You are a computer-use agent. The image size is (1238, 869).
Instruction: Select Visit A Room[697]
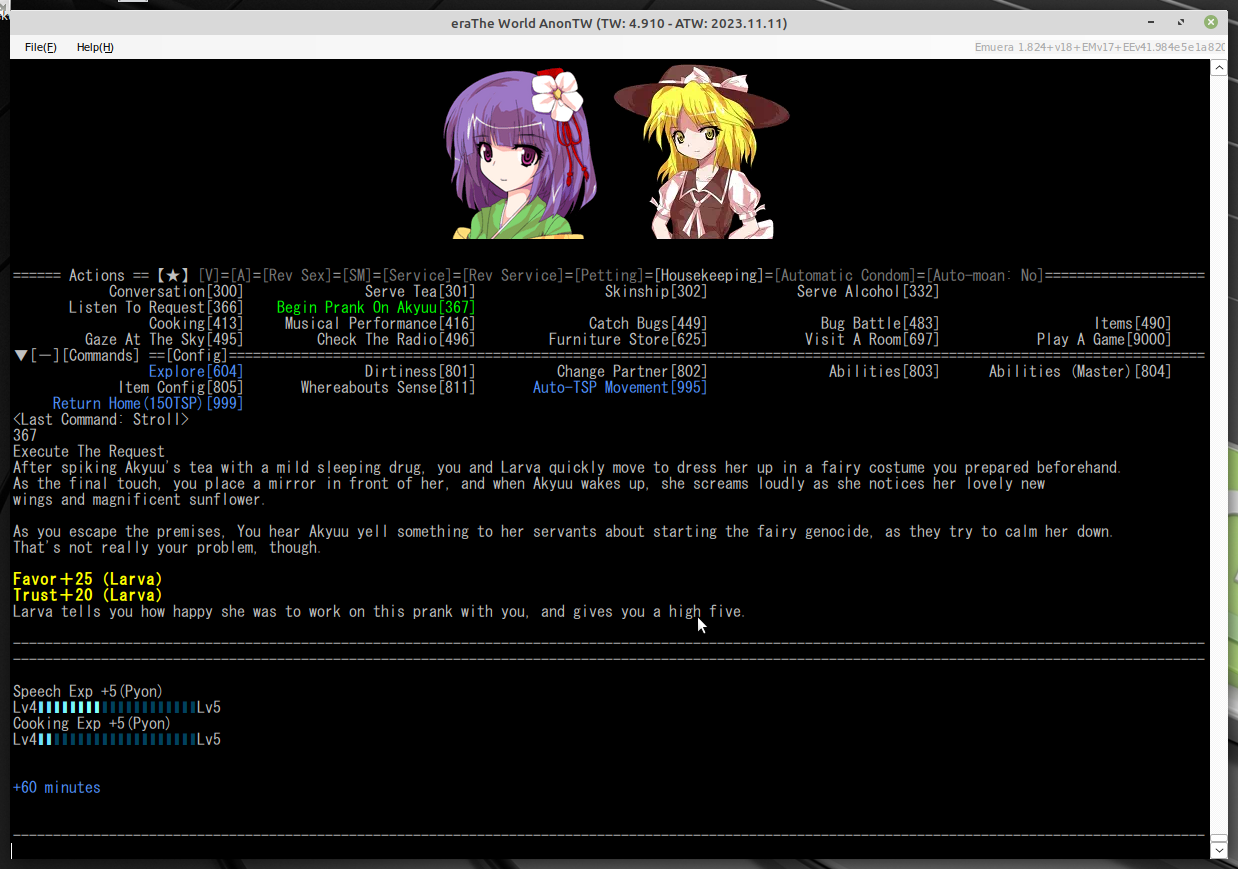point(872,340)
